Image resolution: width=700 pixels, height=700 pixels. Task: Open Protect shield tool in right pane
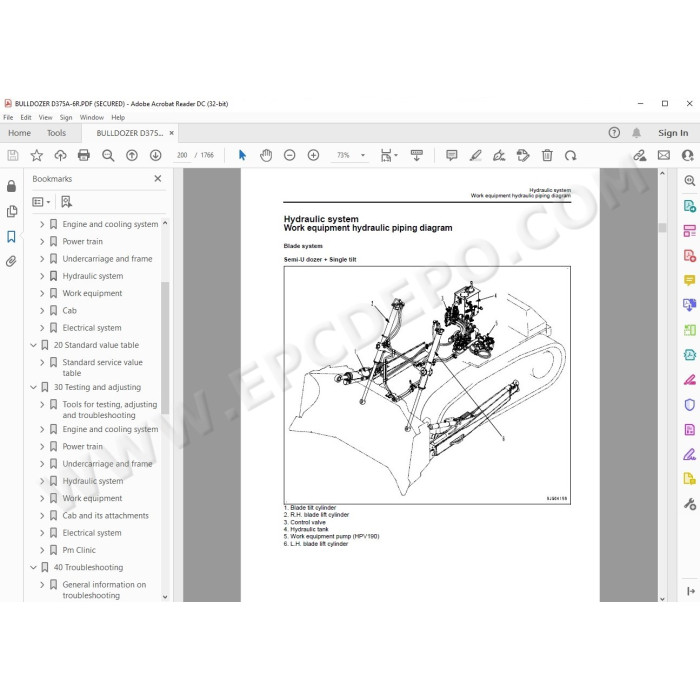click(689, 404)
